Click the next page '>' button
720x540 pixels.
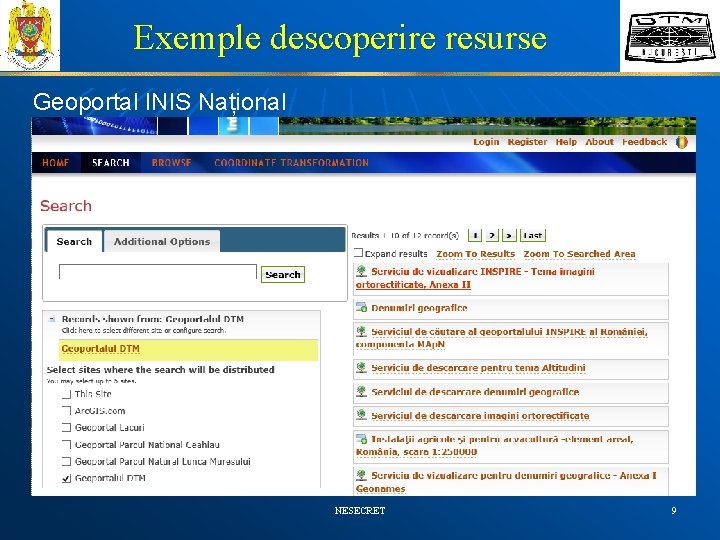509,236
